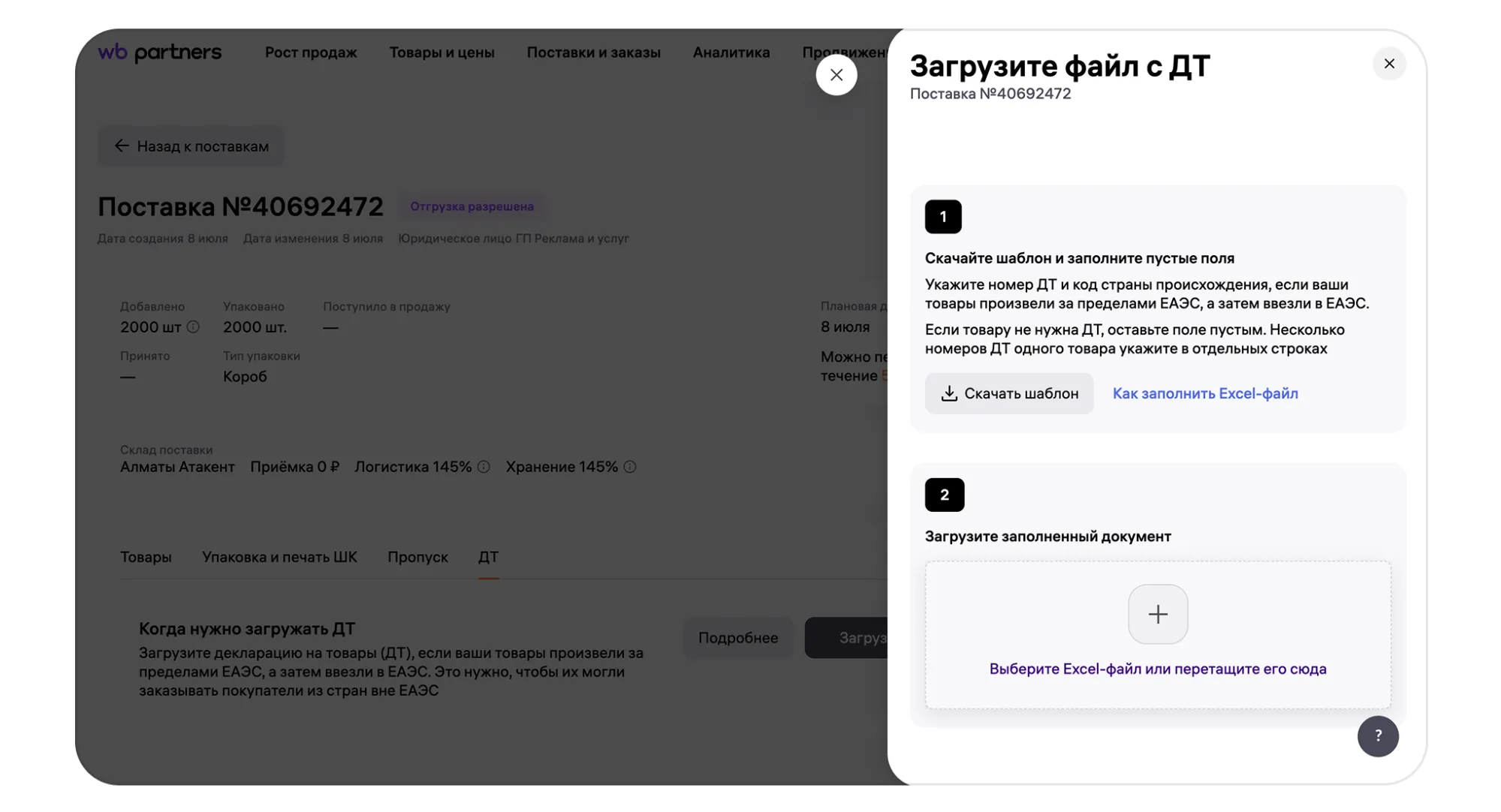This screenshot has width=1501, height=812.
Task: Open the Поставки и заказы menu
Action: 593,53
